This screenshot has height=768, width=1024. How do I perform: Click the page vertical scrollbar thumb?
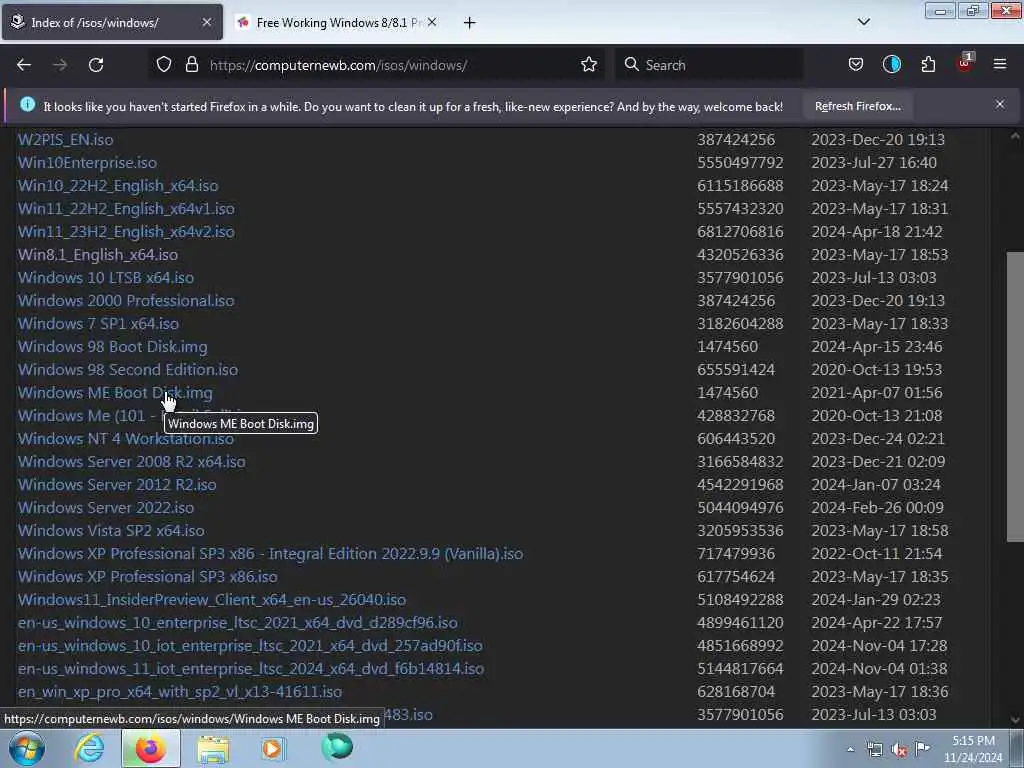(x=1015, y=396)
